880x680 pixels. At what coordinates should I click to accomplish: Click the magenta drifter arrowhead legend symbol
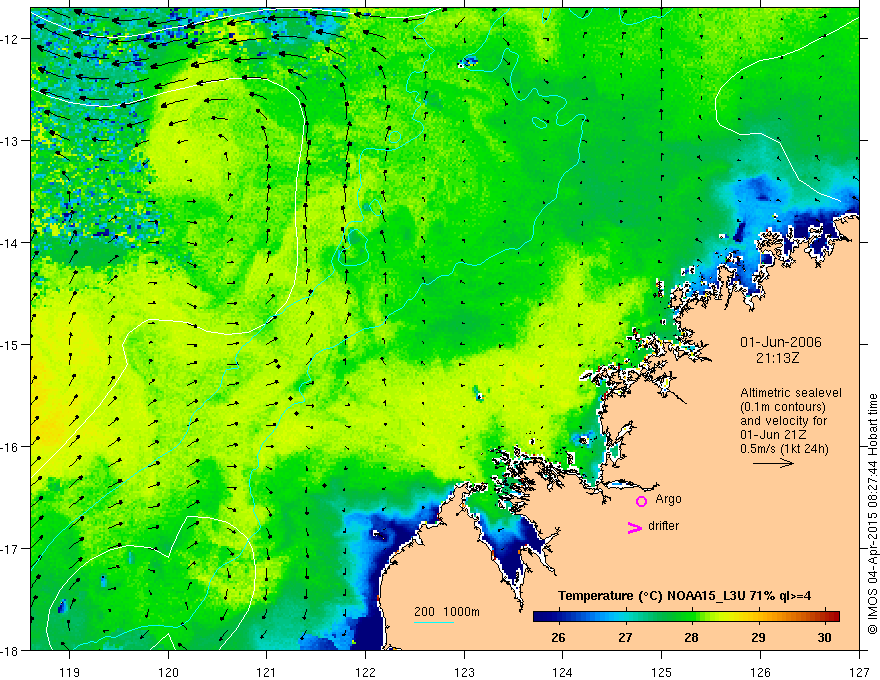coord(634,527)
